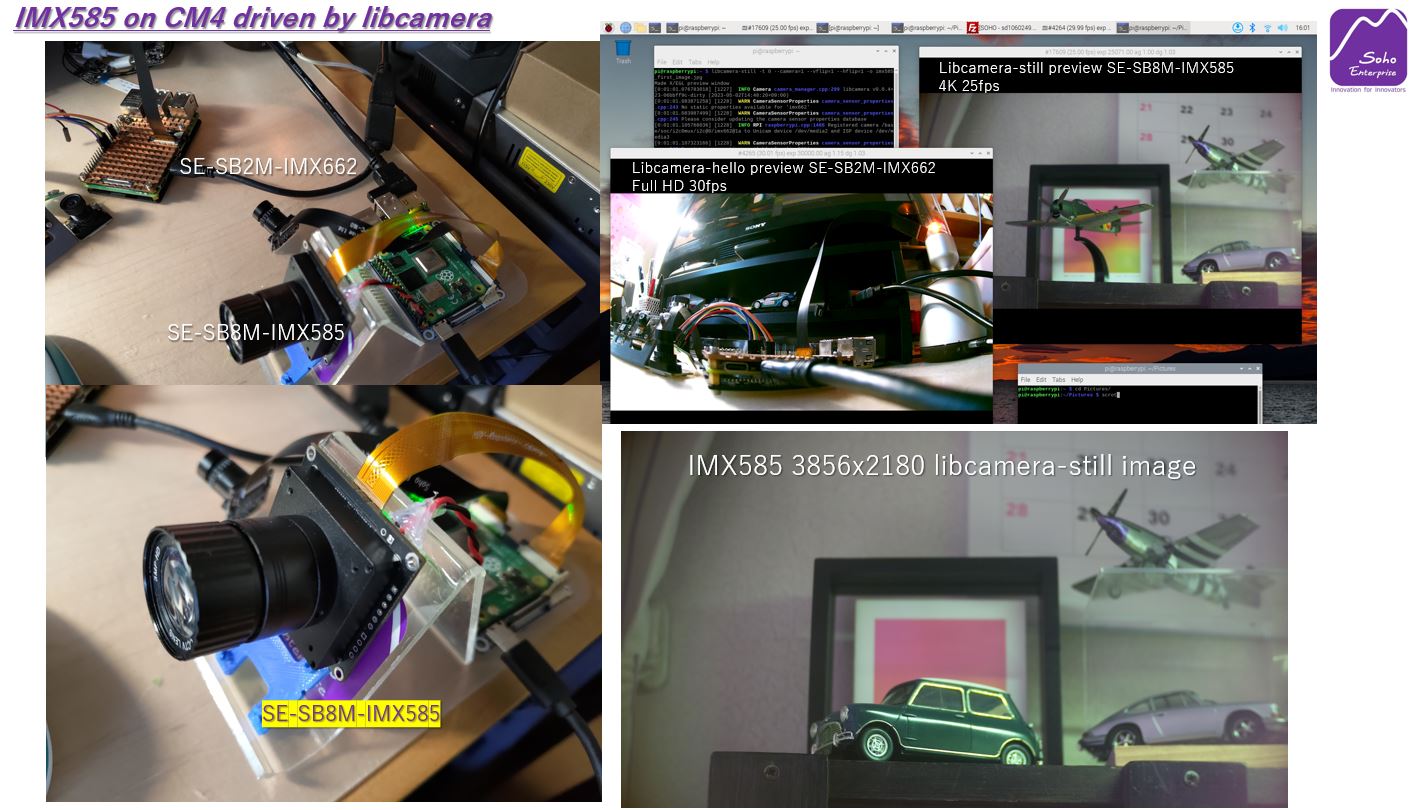Check the Wi-Fi network tray icon

[x=1268, y=27]
